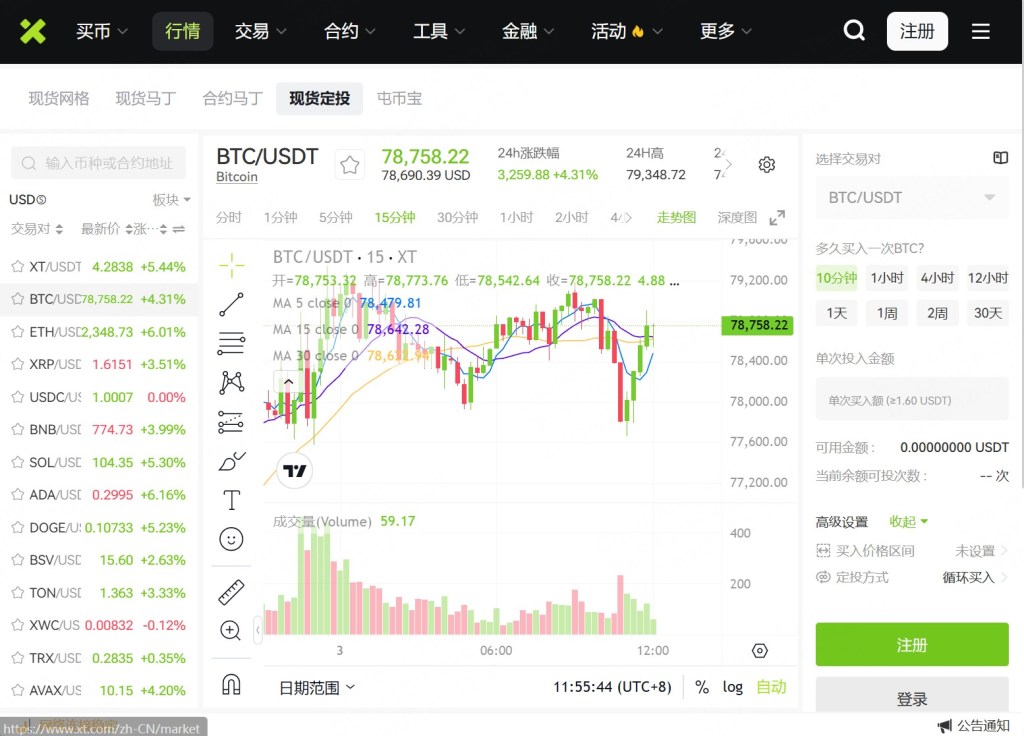Select the text annotation tool
1024x736 pixels.
click(231, 499)
